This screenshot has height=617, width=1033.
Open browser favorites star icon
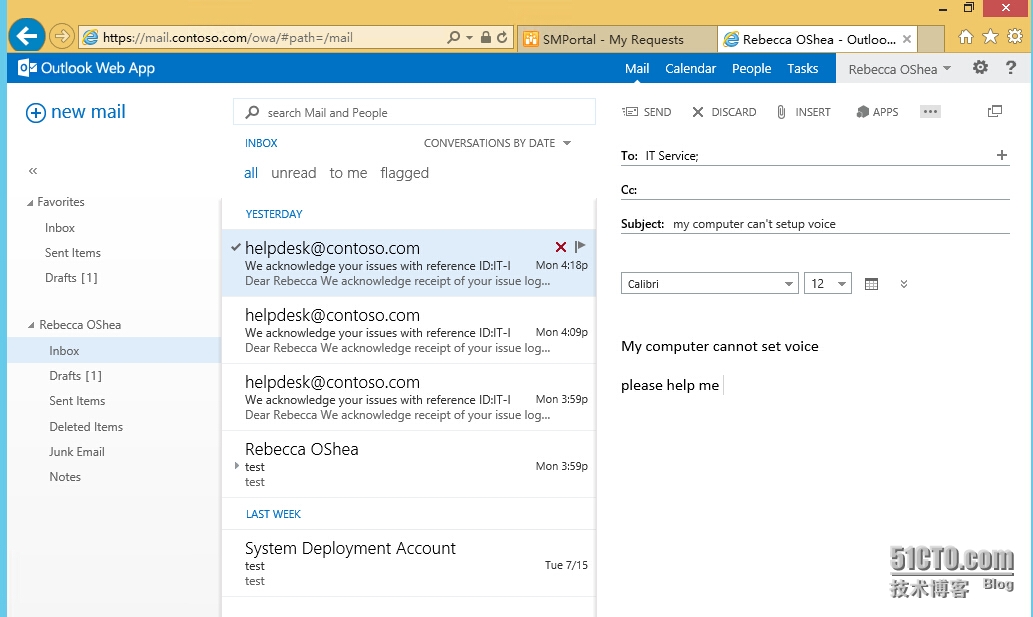pyautogui.click(x=990, y=37)
